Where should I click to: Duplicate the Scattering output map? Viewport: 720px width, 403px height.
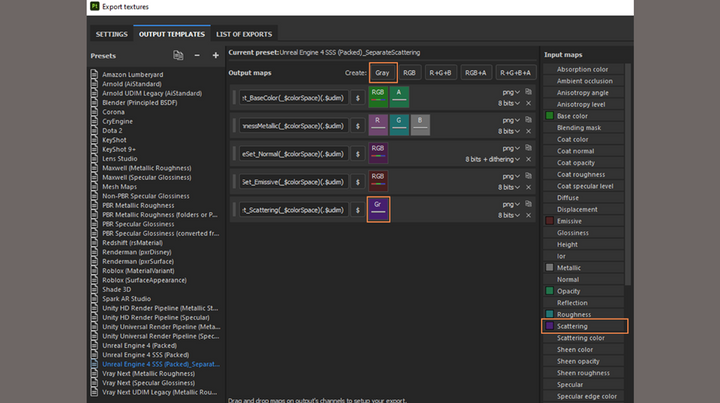pos(529,204)
